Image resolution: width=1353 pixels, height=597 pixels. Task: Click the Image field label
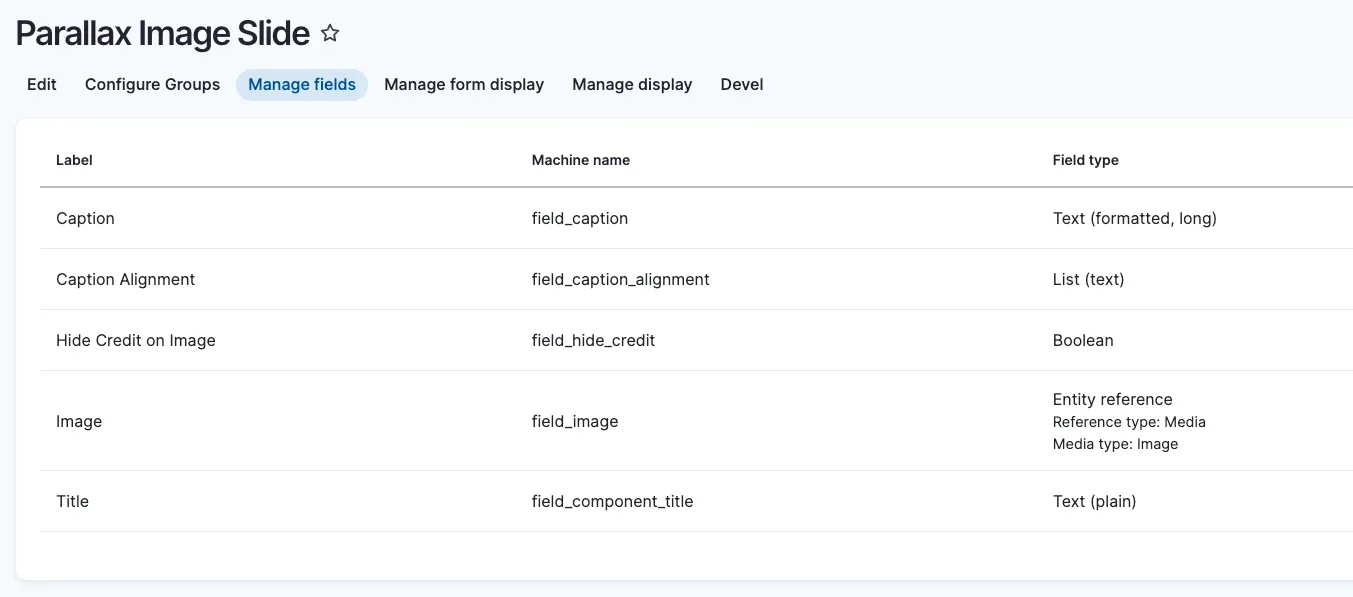tap(79, 421)
